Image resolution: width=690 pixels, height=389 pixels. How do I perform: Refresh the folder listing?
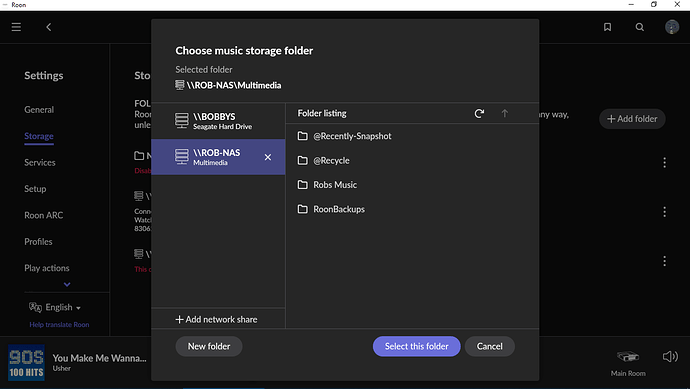coord(479,114)
